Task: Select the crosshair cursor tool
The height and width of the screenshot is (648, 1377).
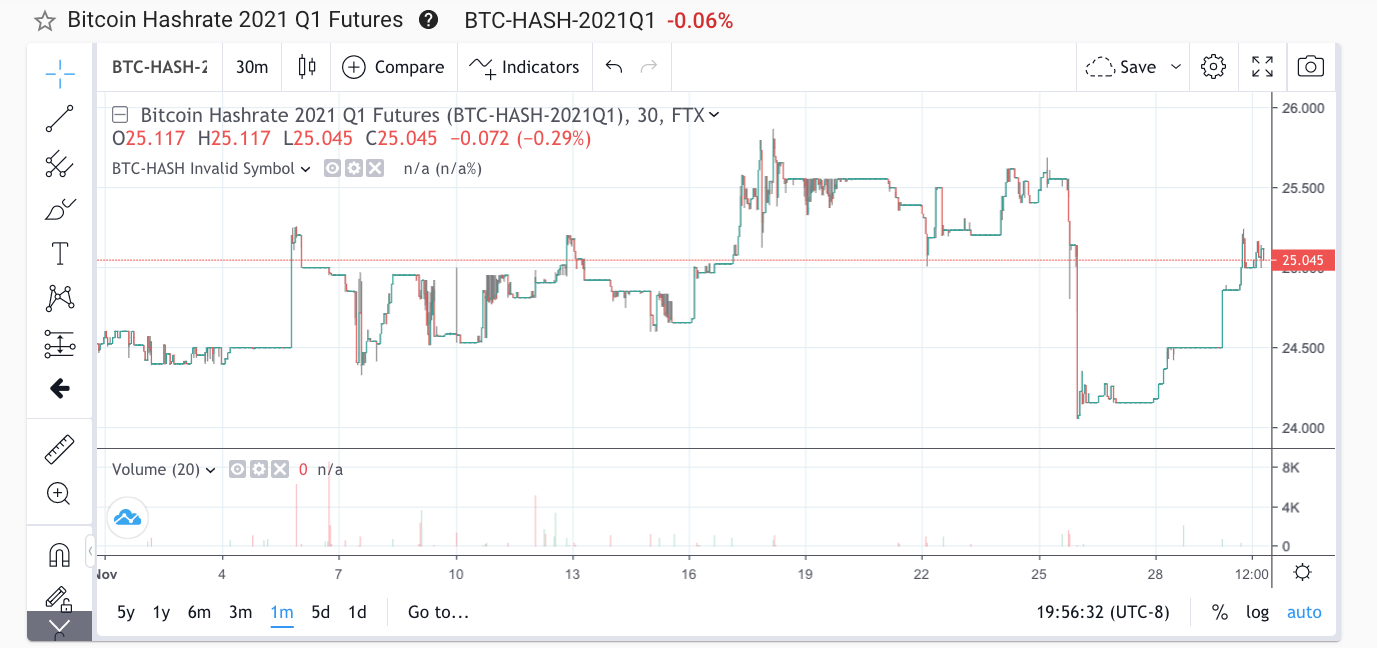Action: coord(60,73)
